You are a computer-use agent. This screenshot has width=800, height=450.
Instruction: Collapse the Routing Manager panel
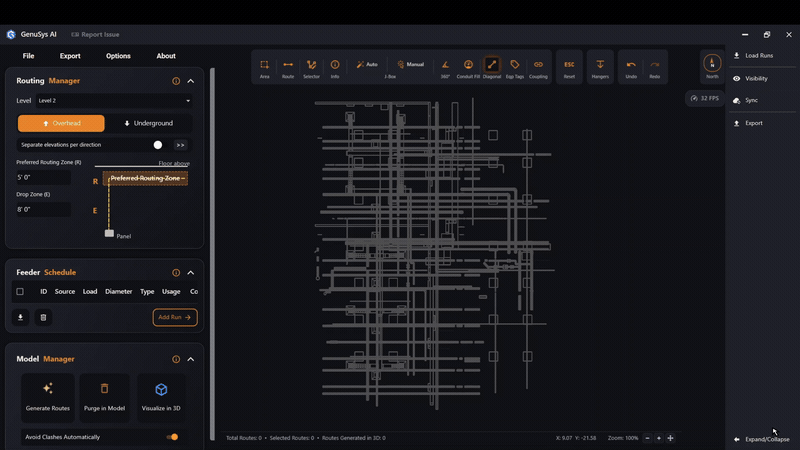click(191, 81)
